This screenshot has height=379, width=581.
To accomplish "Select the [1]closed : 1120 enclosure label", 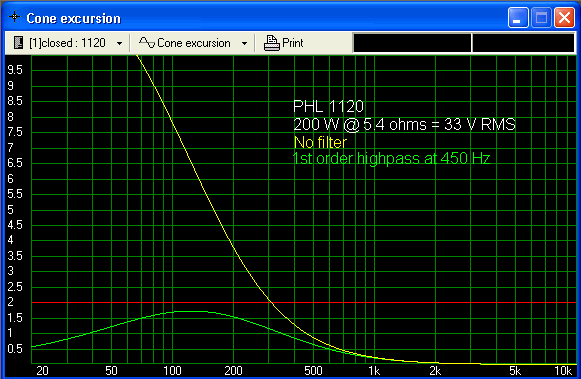I will point(67,43).
